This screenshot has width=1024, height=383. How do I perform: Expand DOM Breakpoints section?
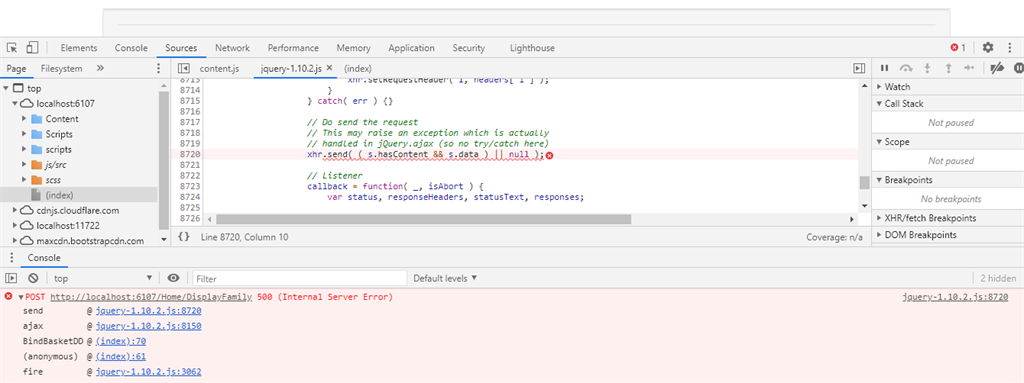[879, 235]
